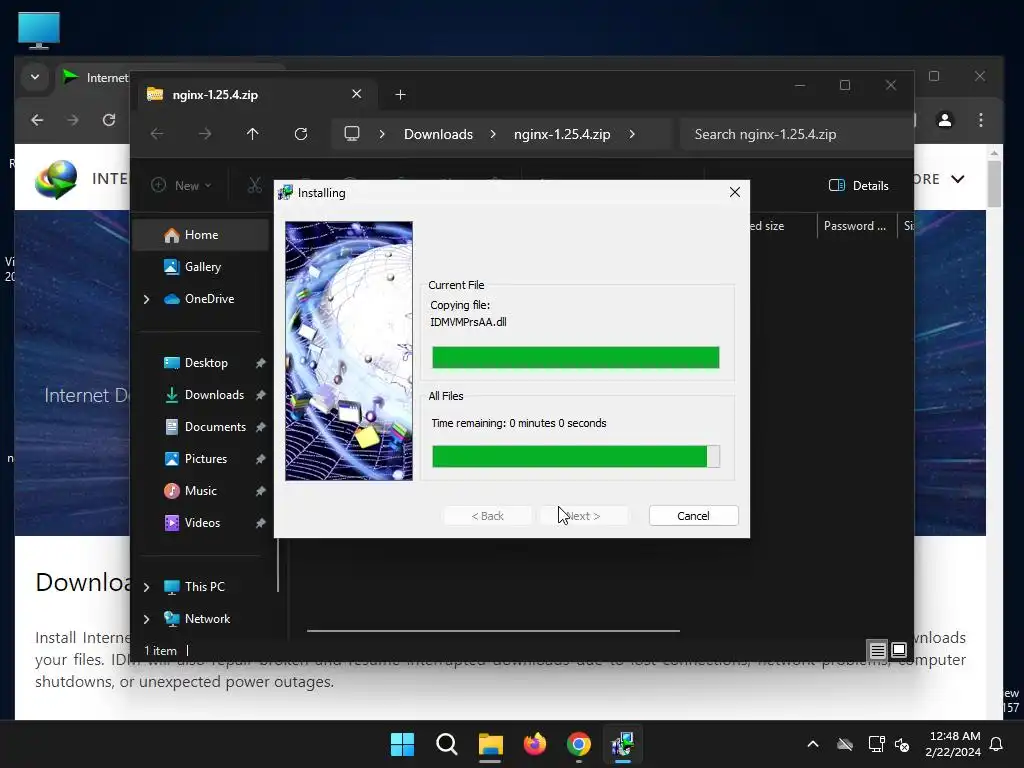Click the IDM installer taskbar icon

click(623, 744)
